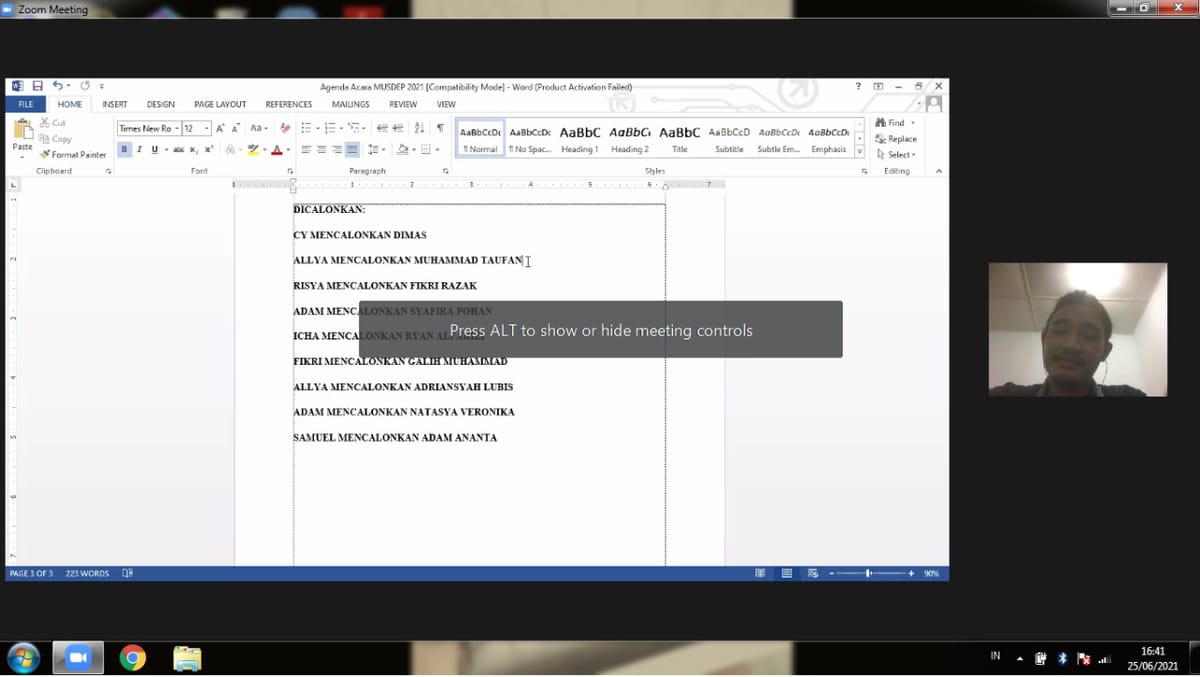Click the Save icon in quick access toolbar
This screenshot has width=1200, height=677.
[x=37, y=87]
